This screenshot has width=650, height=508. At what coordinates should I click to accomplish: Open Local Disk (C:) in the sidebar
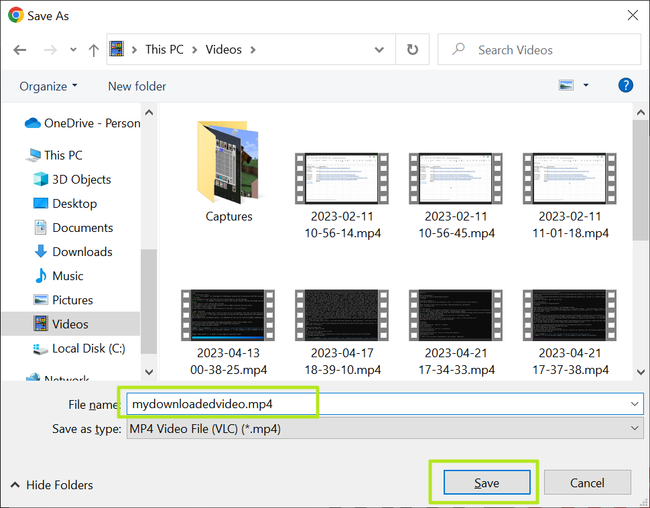[79, 348]
